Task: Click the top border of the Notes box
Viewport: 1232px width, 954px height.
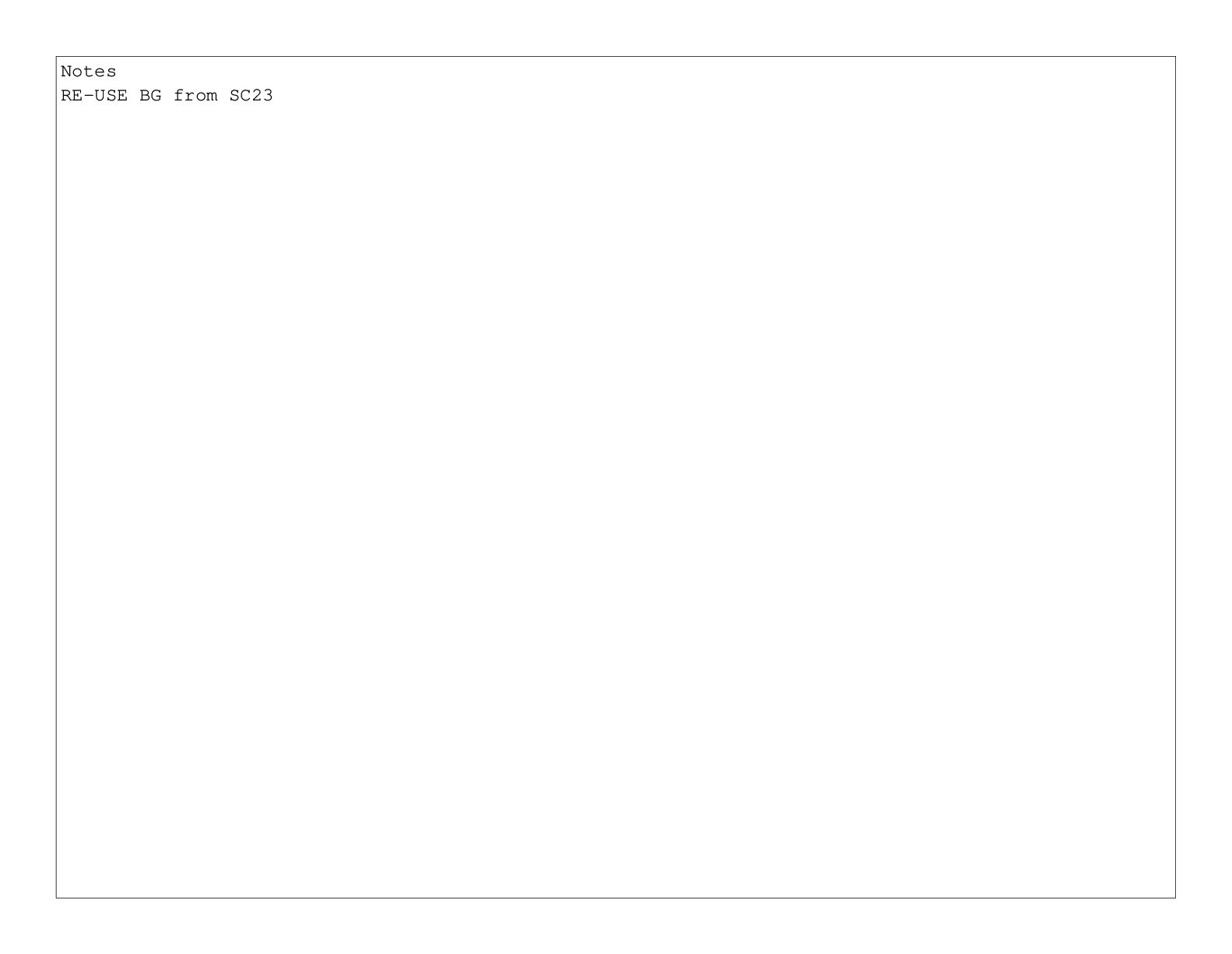Action: (x=615, y=56)
